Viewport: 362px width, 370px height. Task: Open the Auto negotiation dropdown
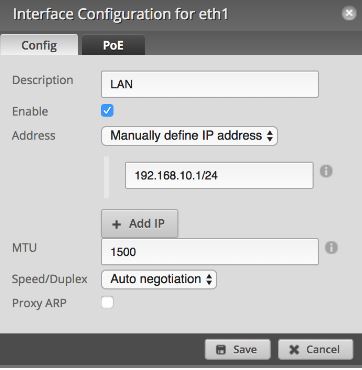159,279
